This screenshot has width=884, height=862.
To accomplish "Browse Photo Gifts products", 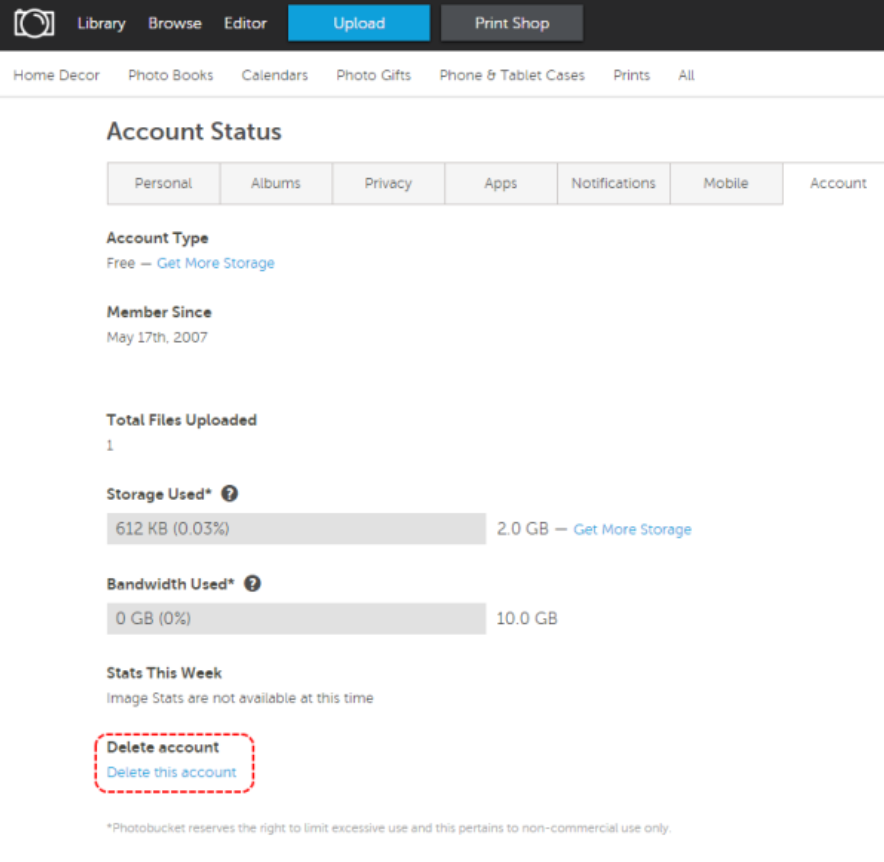I will (x=374, y=75).
